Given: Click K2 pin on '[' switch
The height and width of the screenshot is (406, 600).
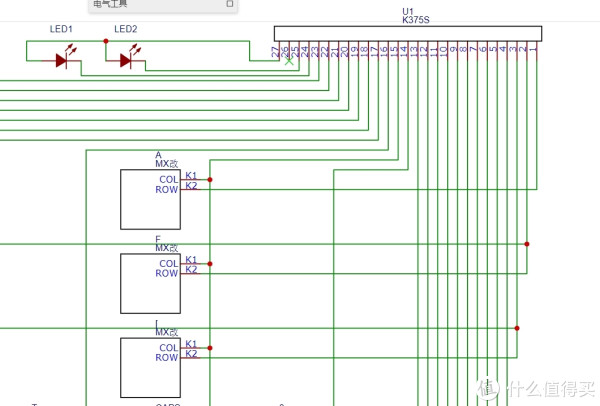Looking at the screenshot, I should point(191,354).
